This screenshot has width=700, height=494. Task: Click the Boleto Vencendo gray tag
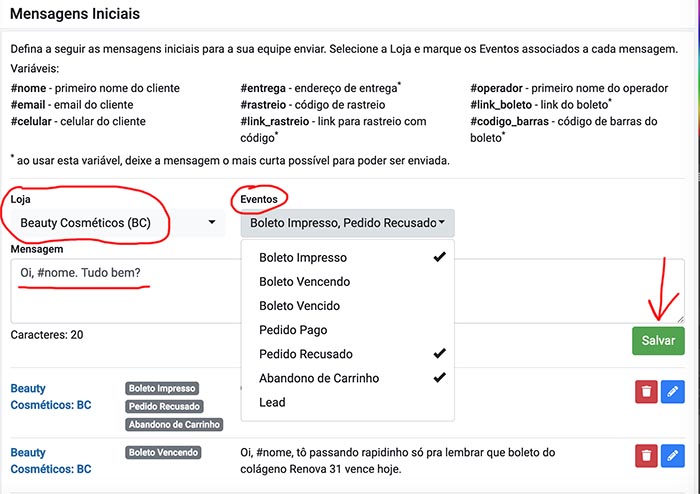pos(163,452)
